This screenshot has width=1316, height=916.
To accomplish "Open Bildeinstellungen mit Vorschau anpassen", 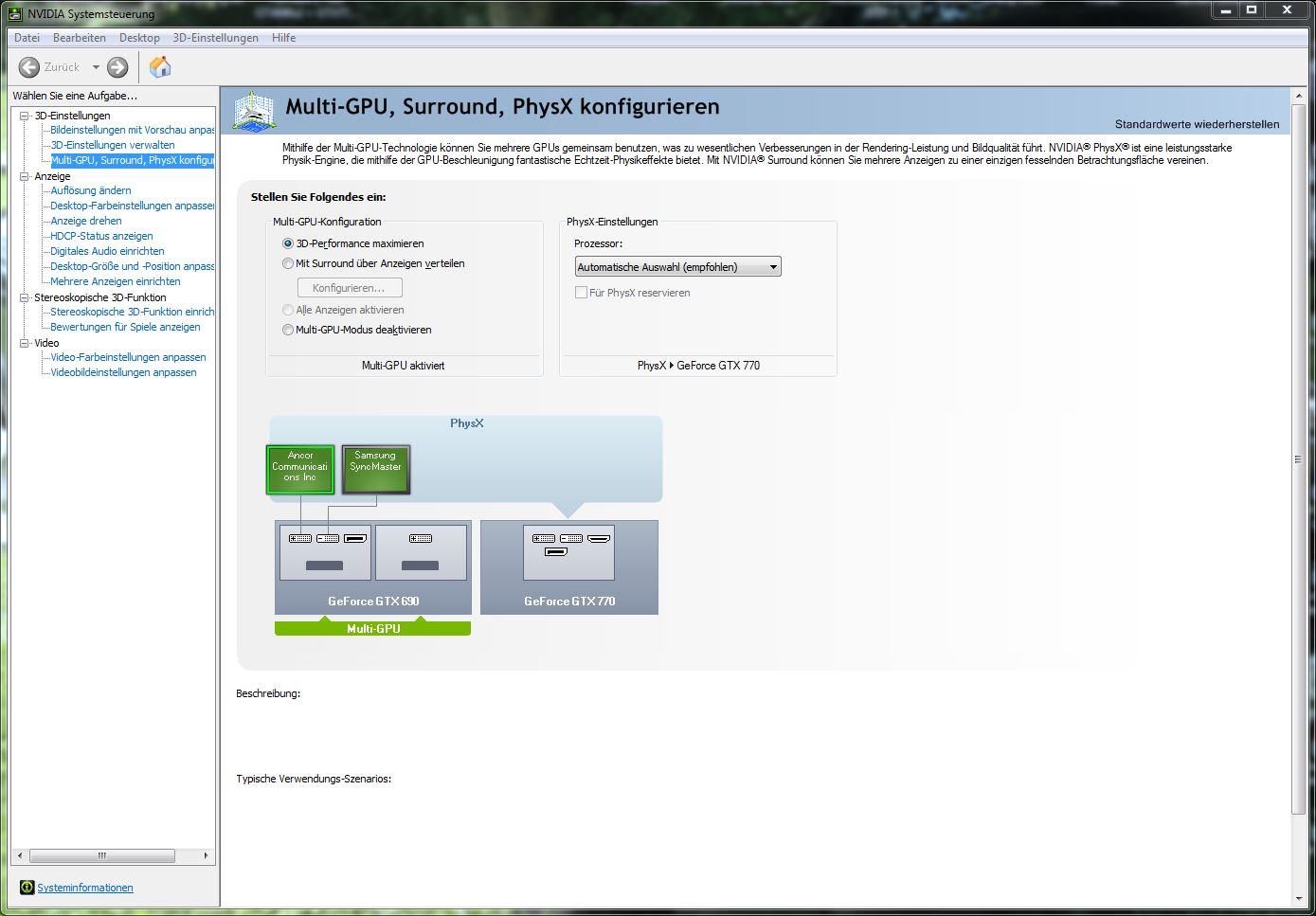I will (133, 130).
